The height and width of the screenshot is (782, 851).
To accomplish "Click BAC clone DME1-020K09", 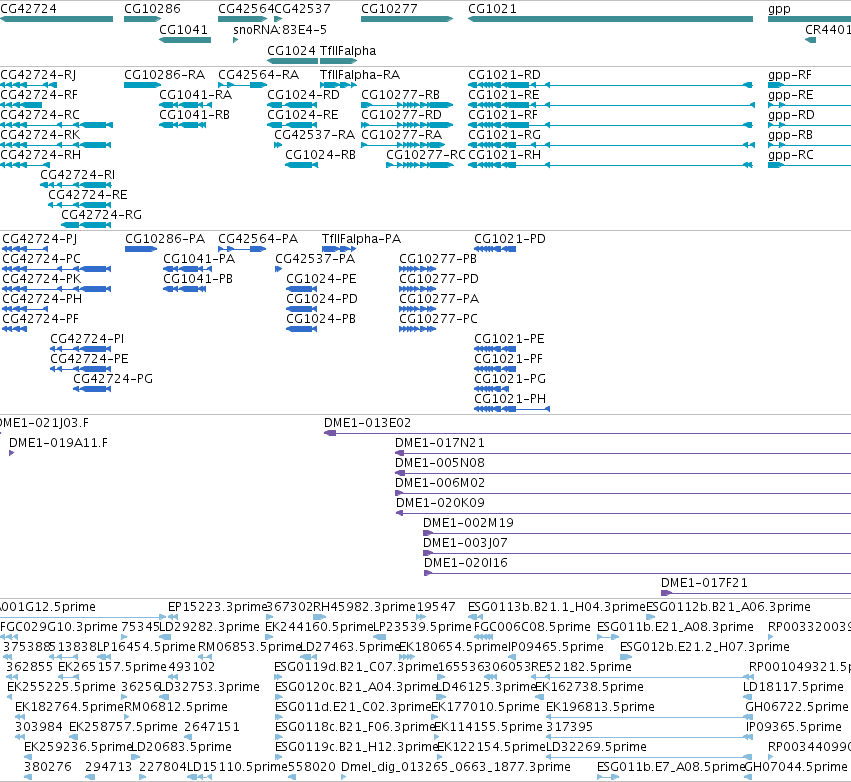I will pyautogui.click(x=624, y=513).
